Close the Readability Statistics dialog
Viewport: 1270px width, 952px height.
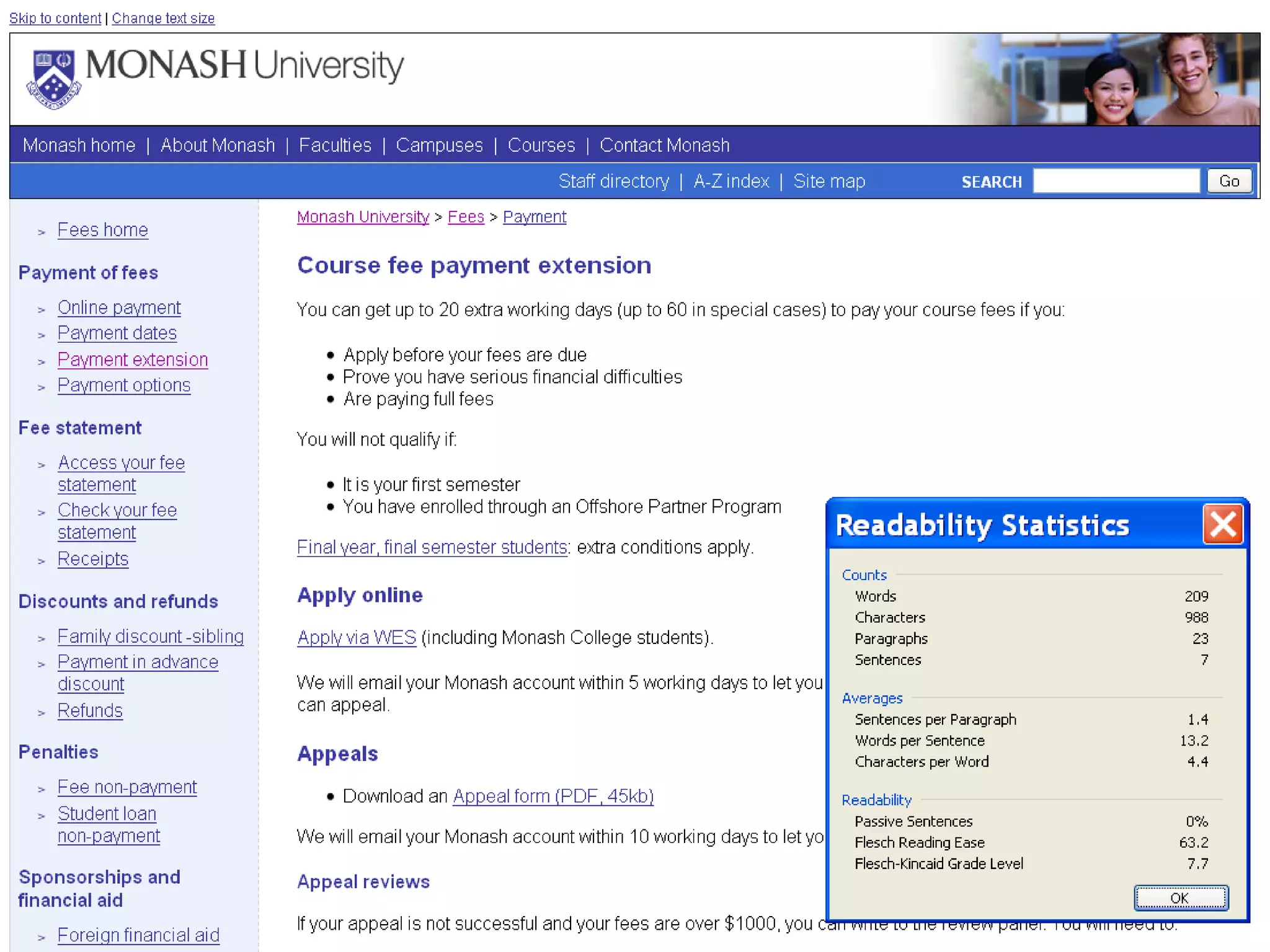[1222, 524]
